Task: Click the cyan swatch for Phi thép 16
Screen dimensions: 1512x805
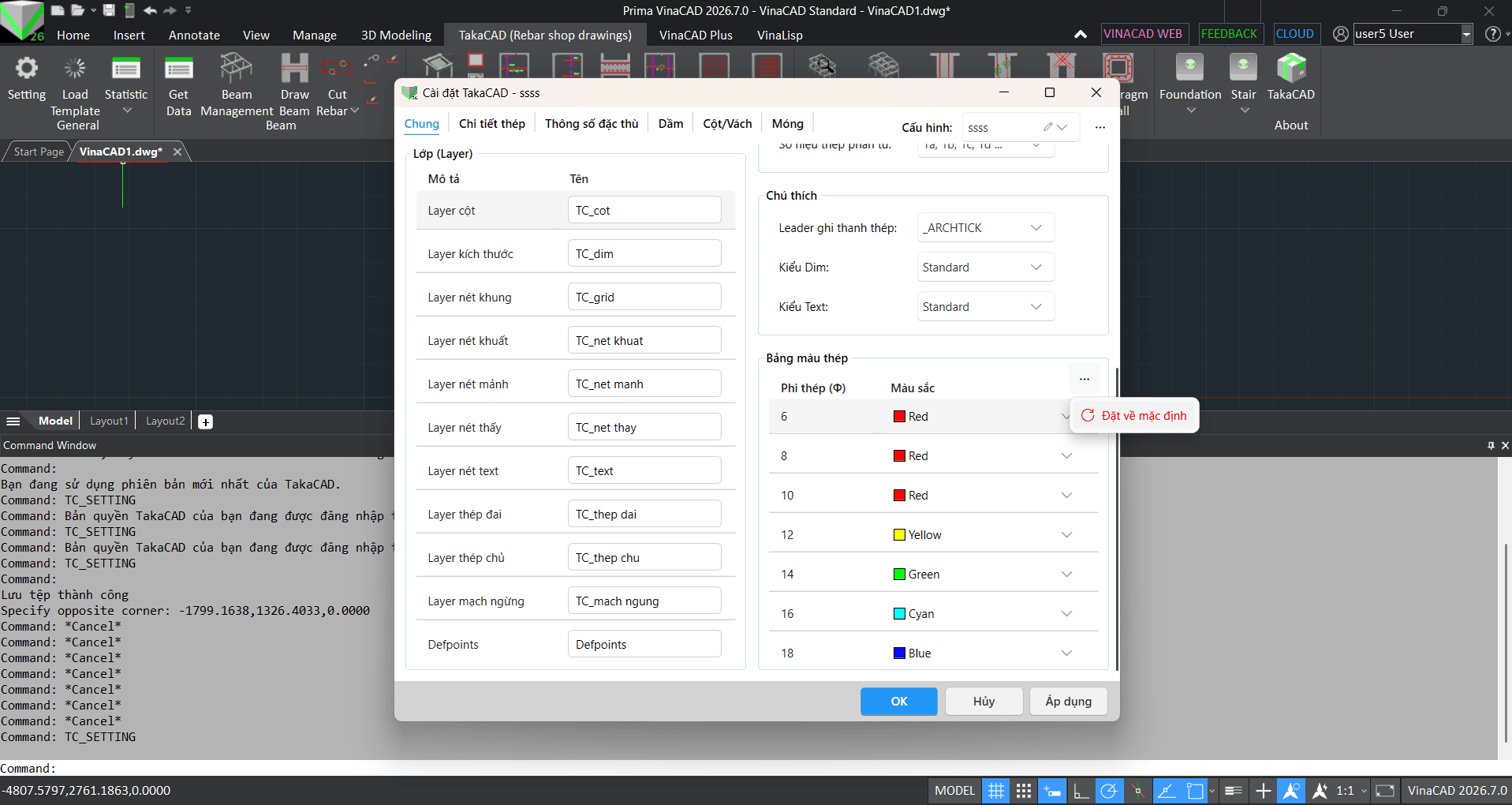Action: click(899, 614)
